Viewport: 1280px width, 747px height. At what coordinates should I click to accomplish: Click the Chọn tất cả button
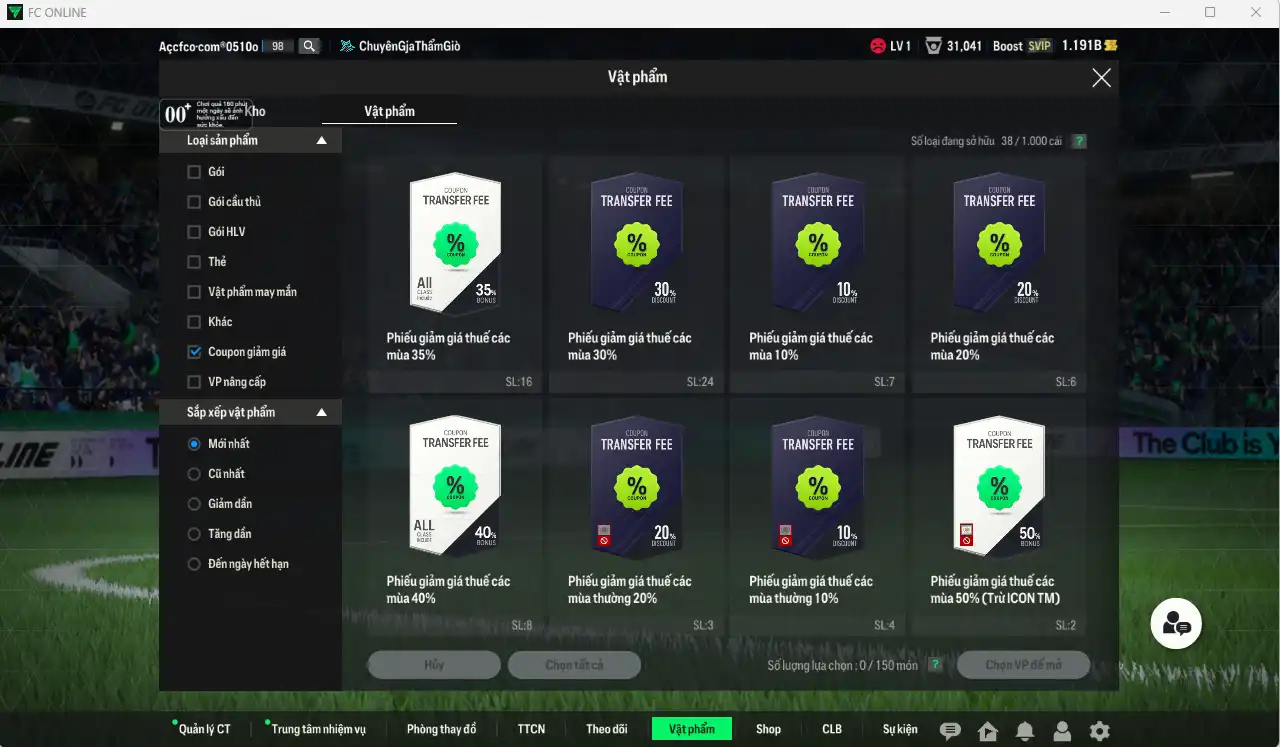[x=574, y=665]
